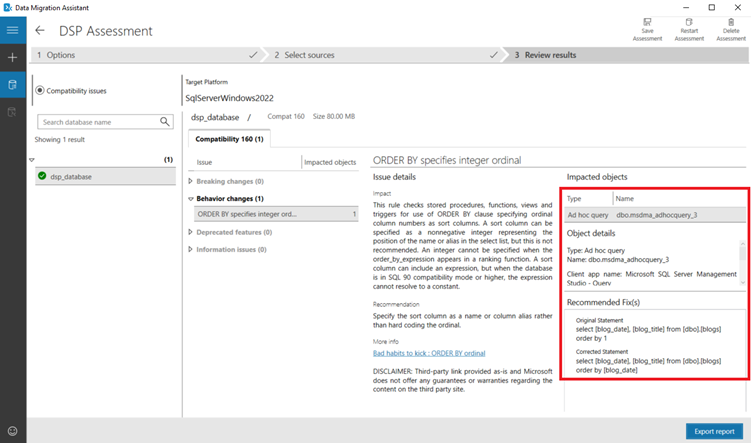Select Compatibility issues radio button

[x=40, y=91]
